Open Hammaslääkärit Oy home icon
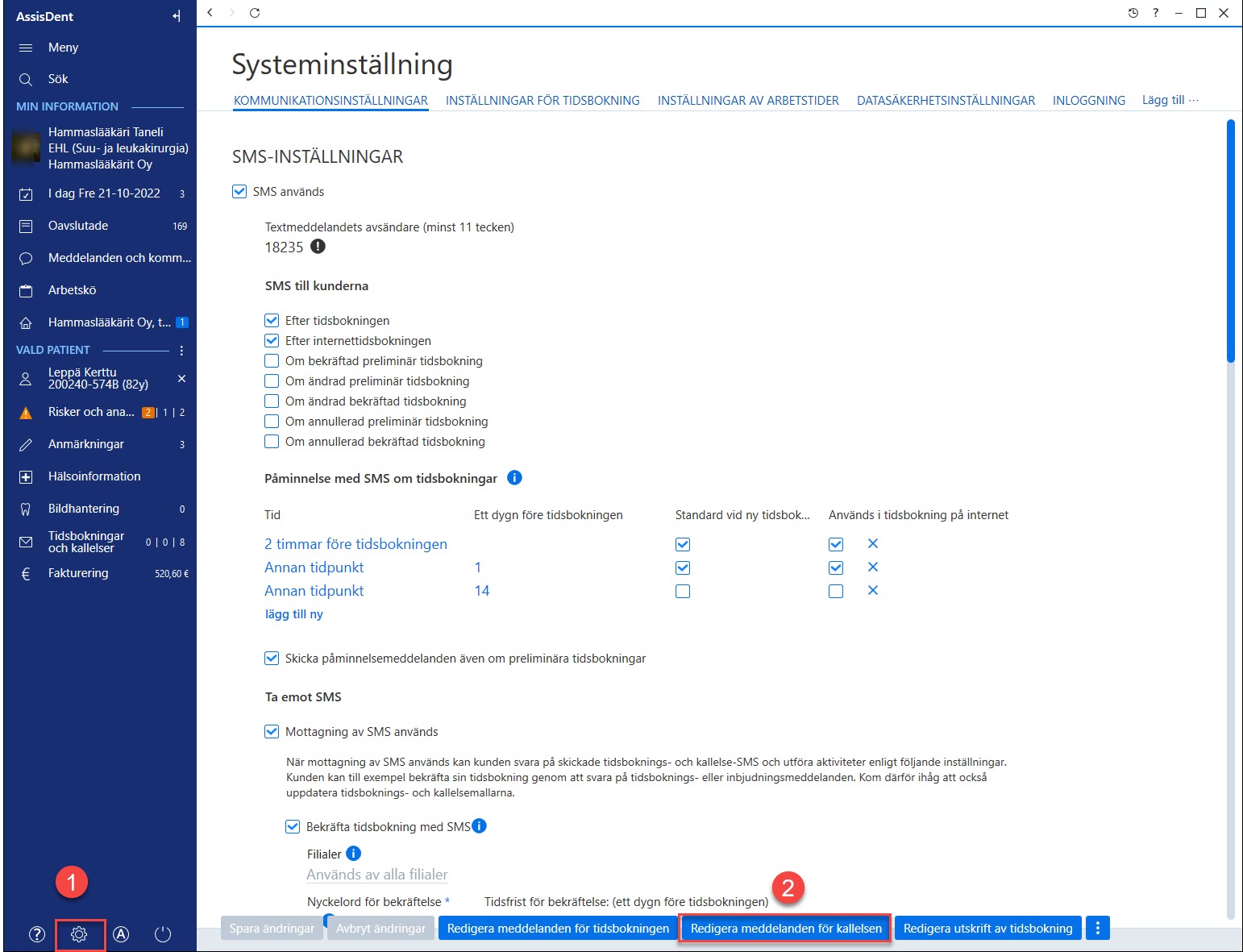 pos(26,323)
